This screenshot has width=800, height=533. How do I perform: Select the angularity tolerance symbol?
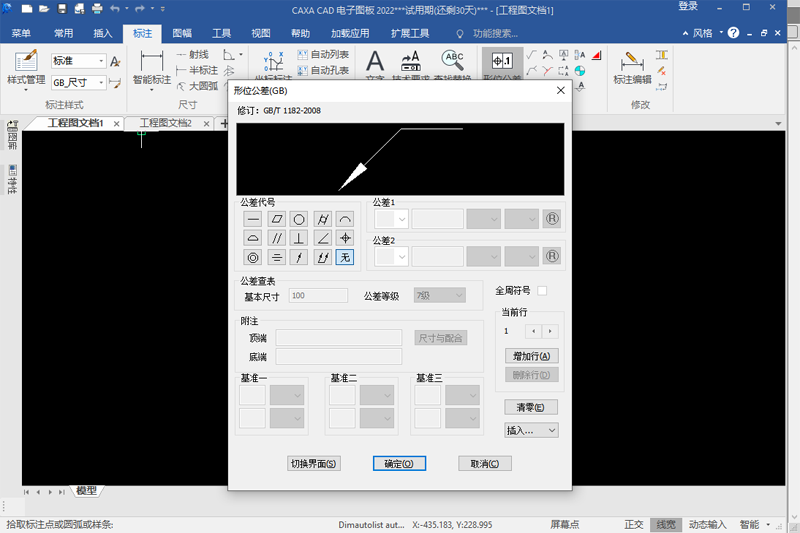322,238
